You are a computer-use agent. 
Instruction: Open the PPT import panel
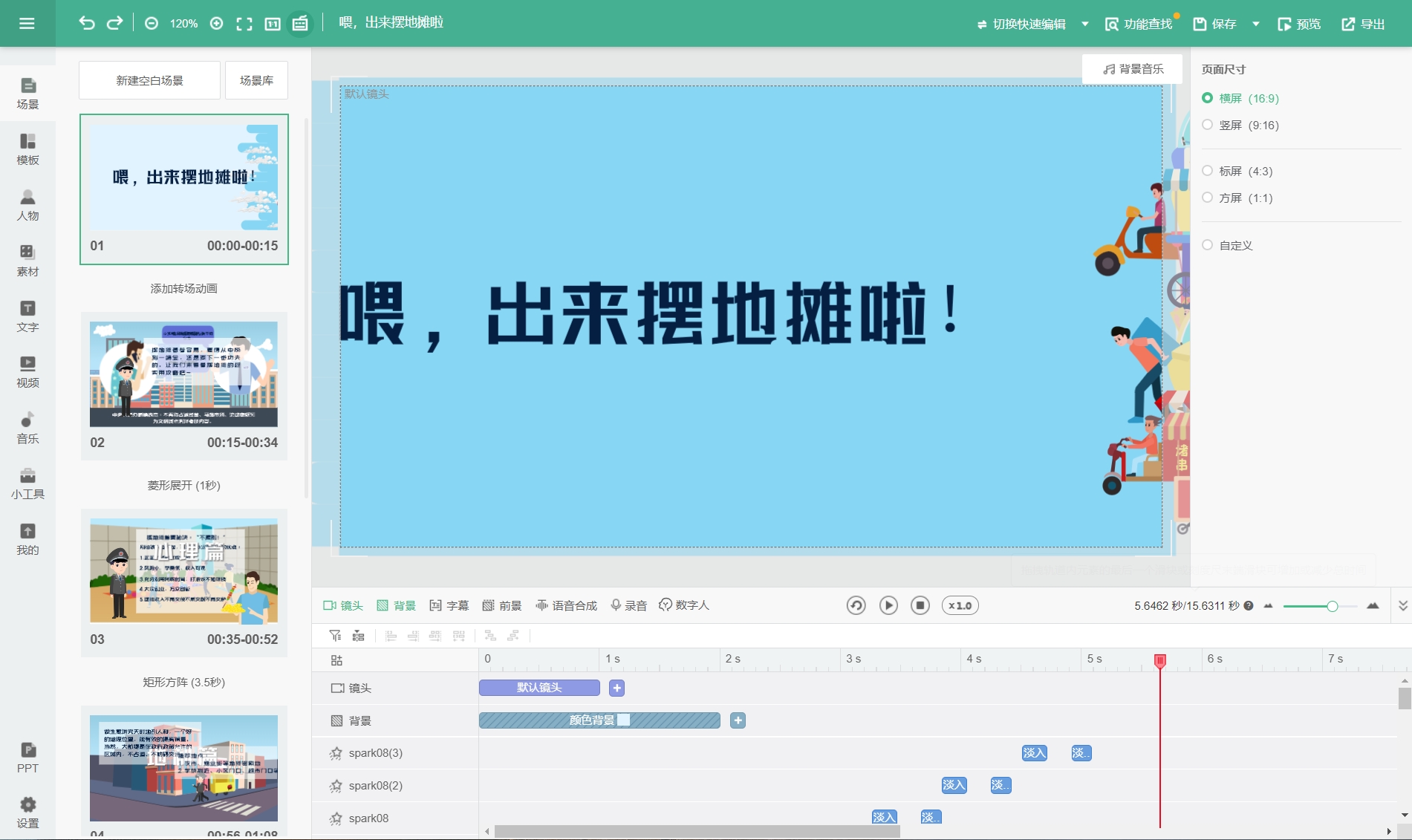tap(27, 758)
